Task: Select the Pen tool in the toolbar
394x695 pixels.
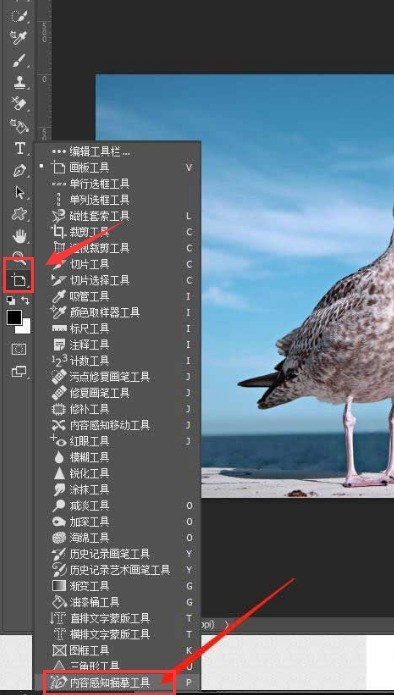Action: coord(19,171)
